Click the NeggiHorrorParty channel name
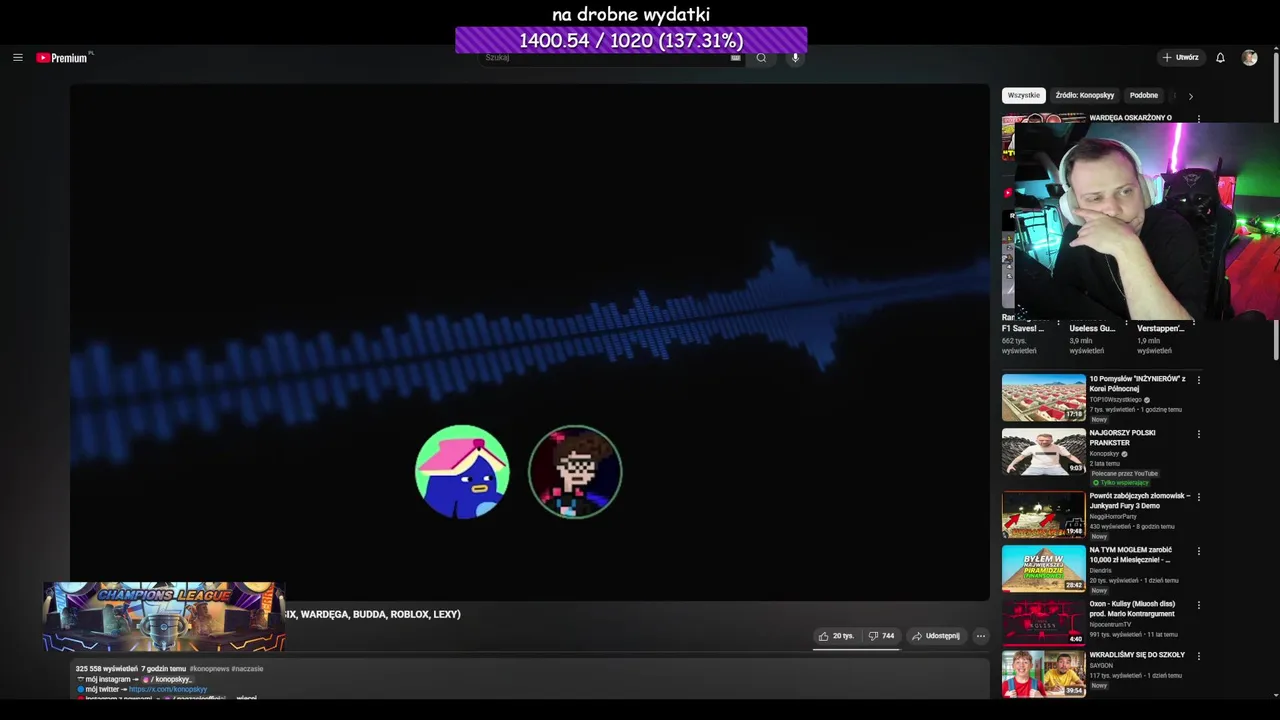 [1113, 517]
